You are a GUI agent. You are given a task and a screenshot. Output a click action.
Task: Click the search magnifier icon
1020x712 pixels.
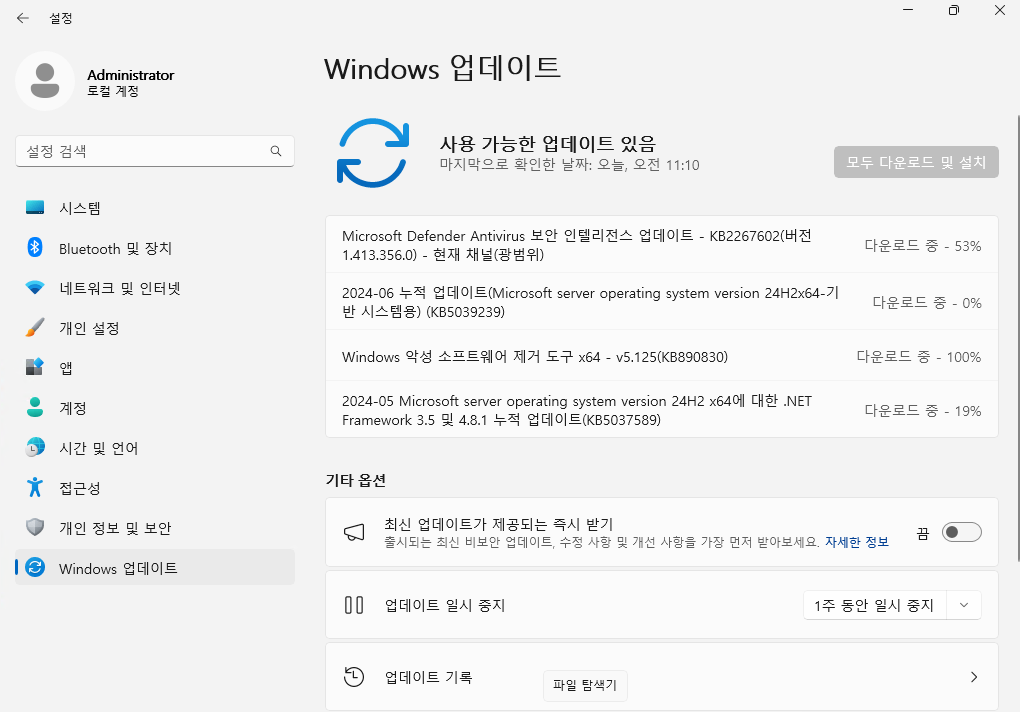pyautogui.click(x=276, y=151)
